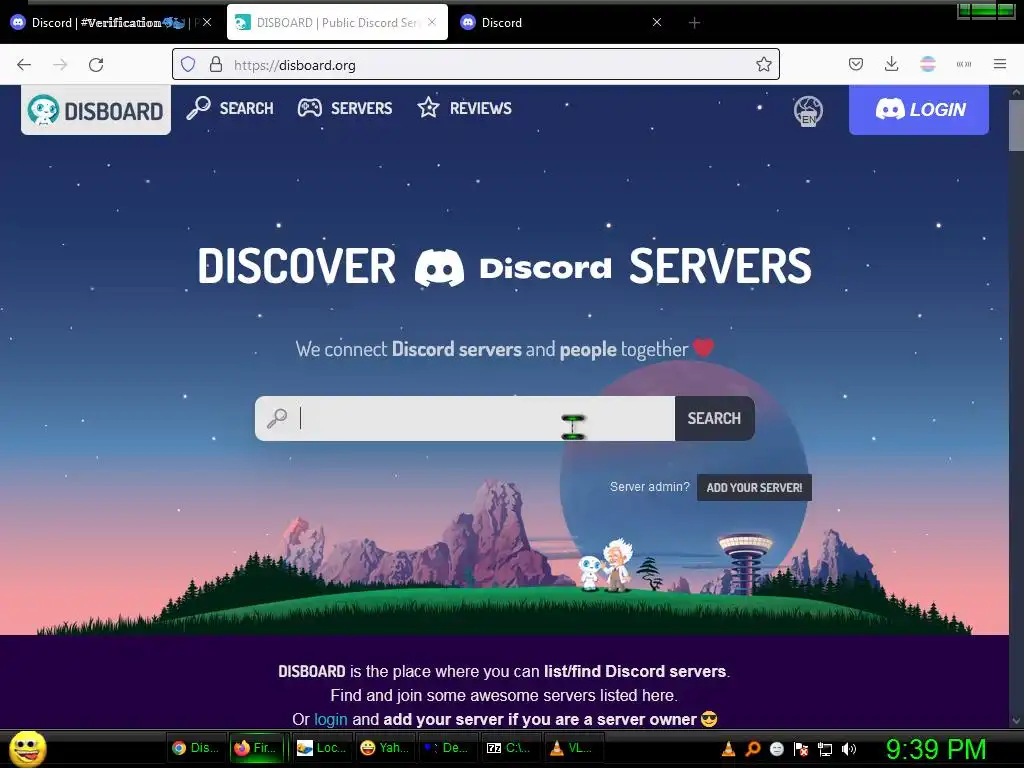Image resolution: width=1024 pixels, height=768 pixels.
Task: Close the DISBOARD tab
Action: [432, 22]
